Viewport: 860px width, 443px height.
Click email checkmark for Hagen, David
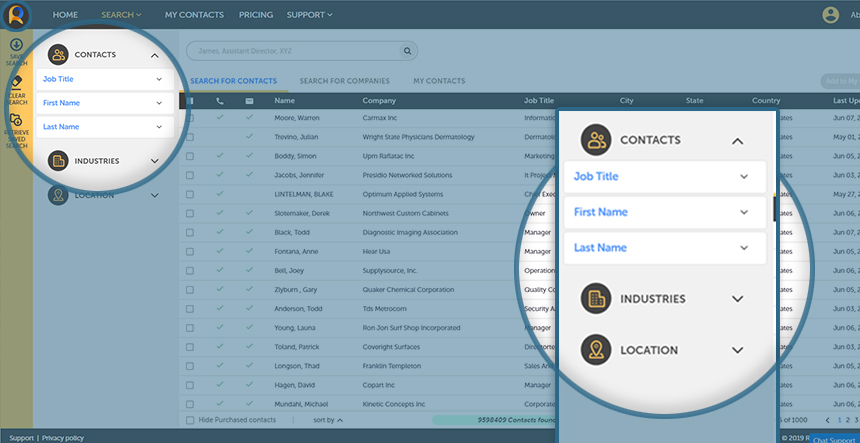249,384
